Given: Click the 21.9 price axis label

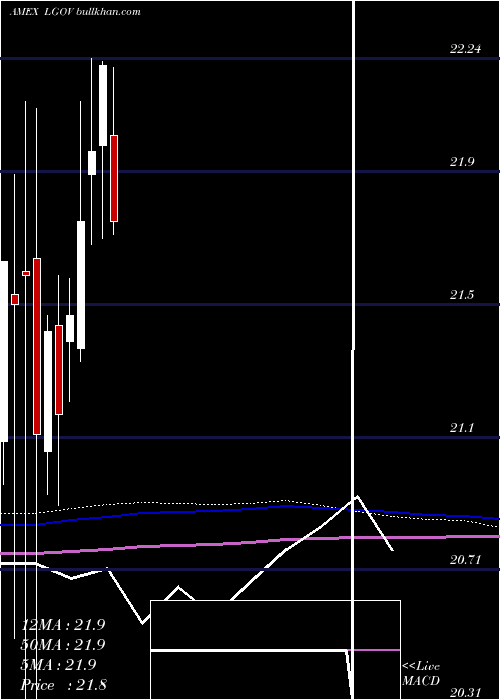Looking at the screenshot, I should (462, 162).
